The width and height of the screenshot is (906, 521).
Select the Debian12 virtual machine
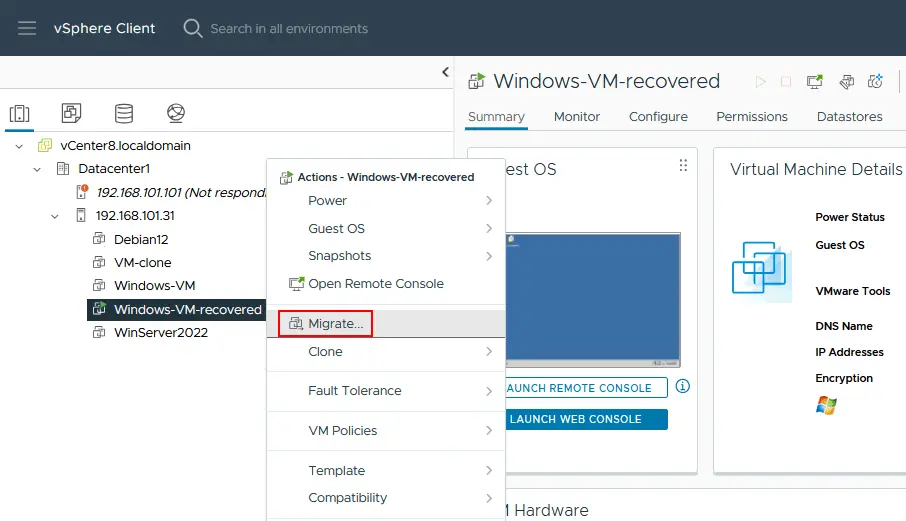141,239
